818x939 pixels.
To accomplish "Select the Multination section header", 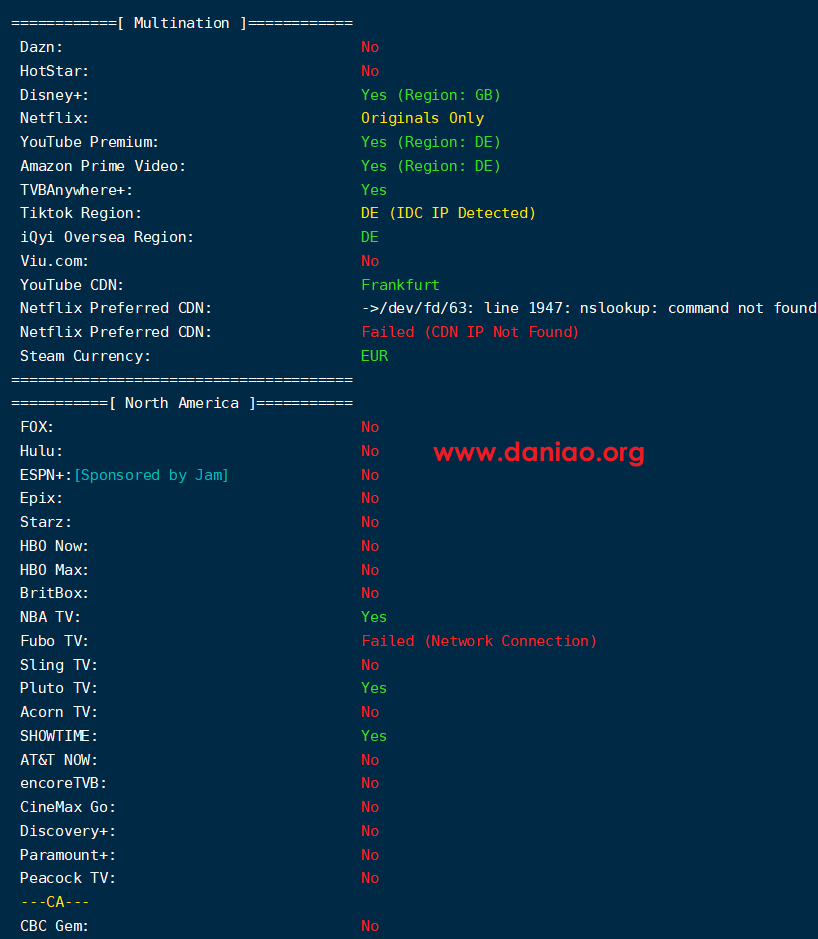I will (x=182, y=23).
